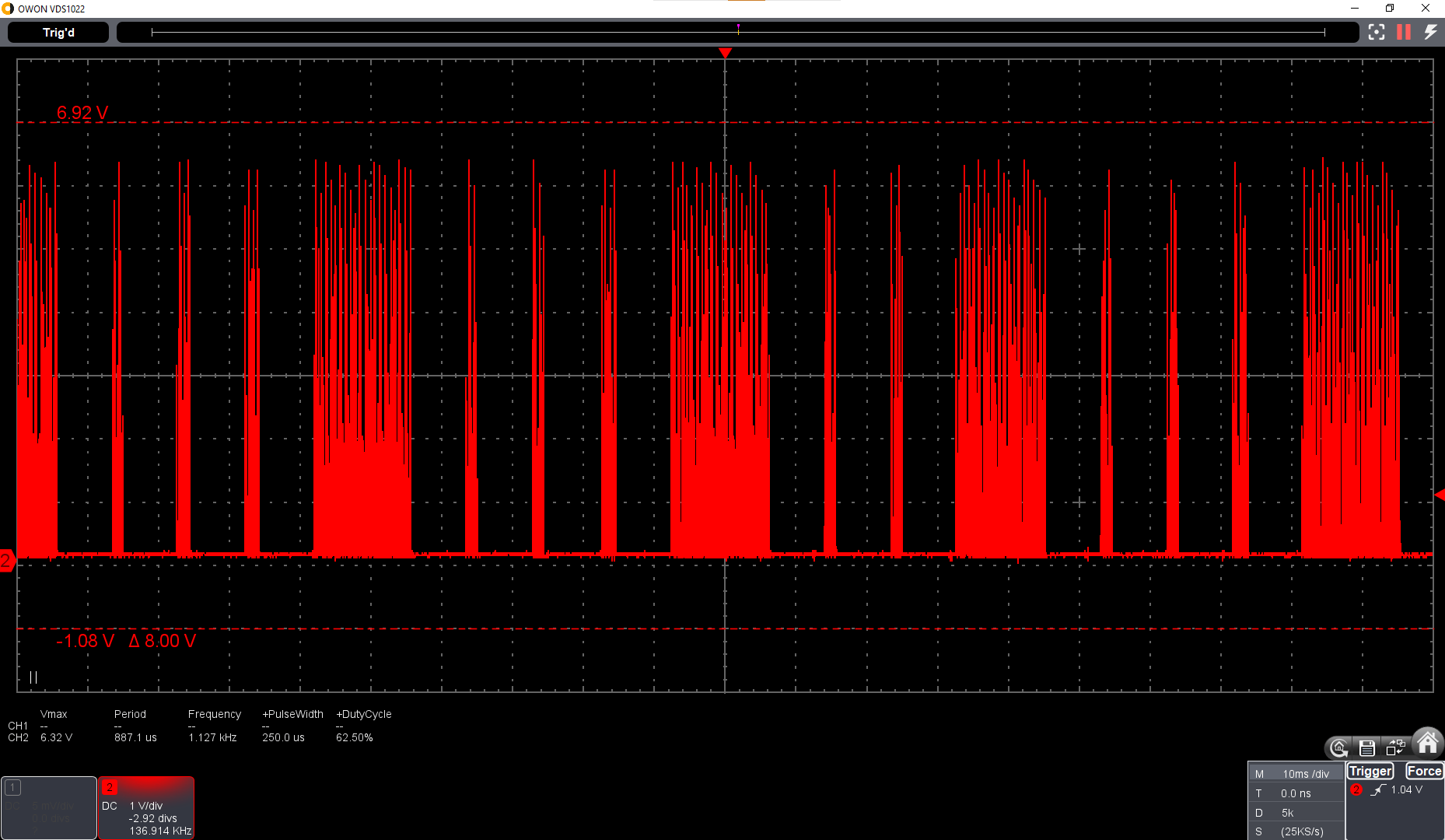Switch to the Trigger settings panel
This screenshot has width=1445, height=840.
tap(1370, 771)
